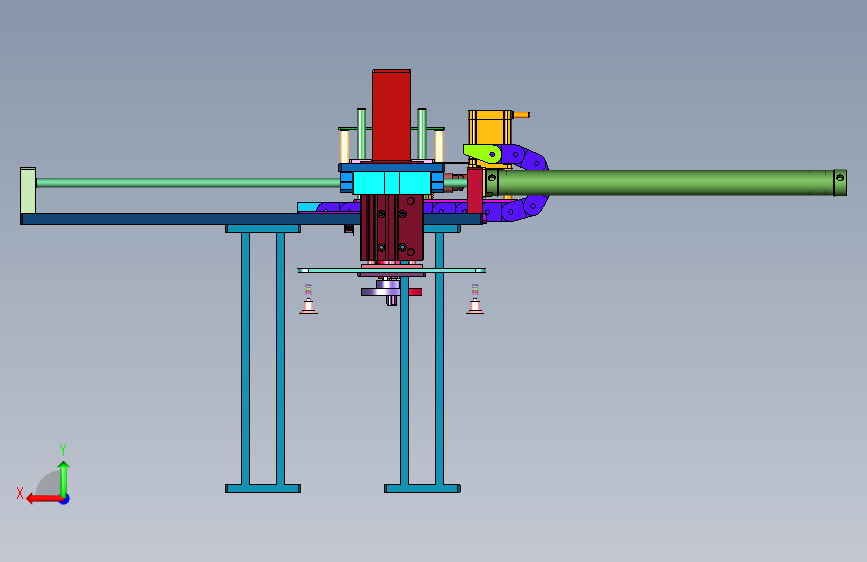Viewport: 867px width, 562px height.
Task: Select the left suction cup
Action: [309, 306]
